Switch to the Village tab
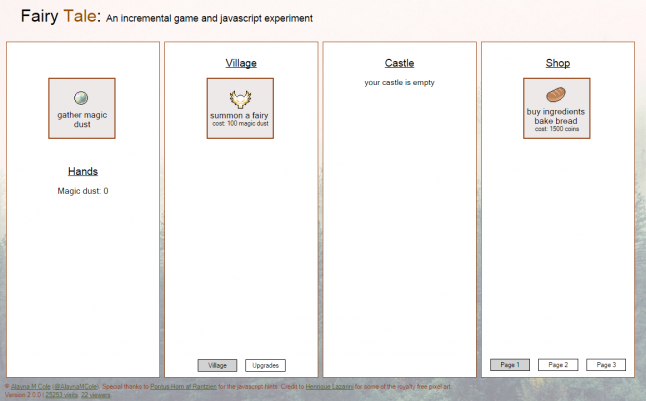Viewport: 646px width, 401px height. tap(217, 365)
